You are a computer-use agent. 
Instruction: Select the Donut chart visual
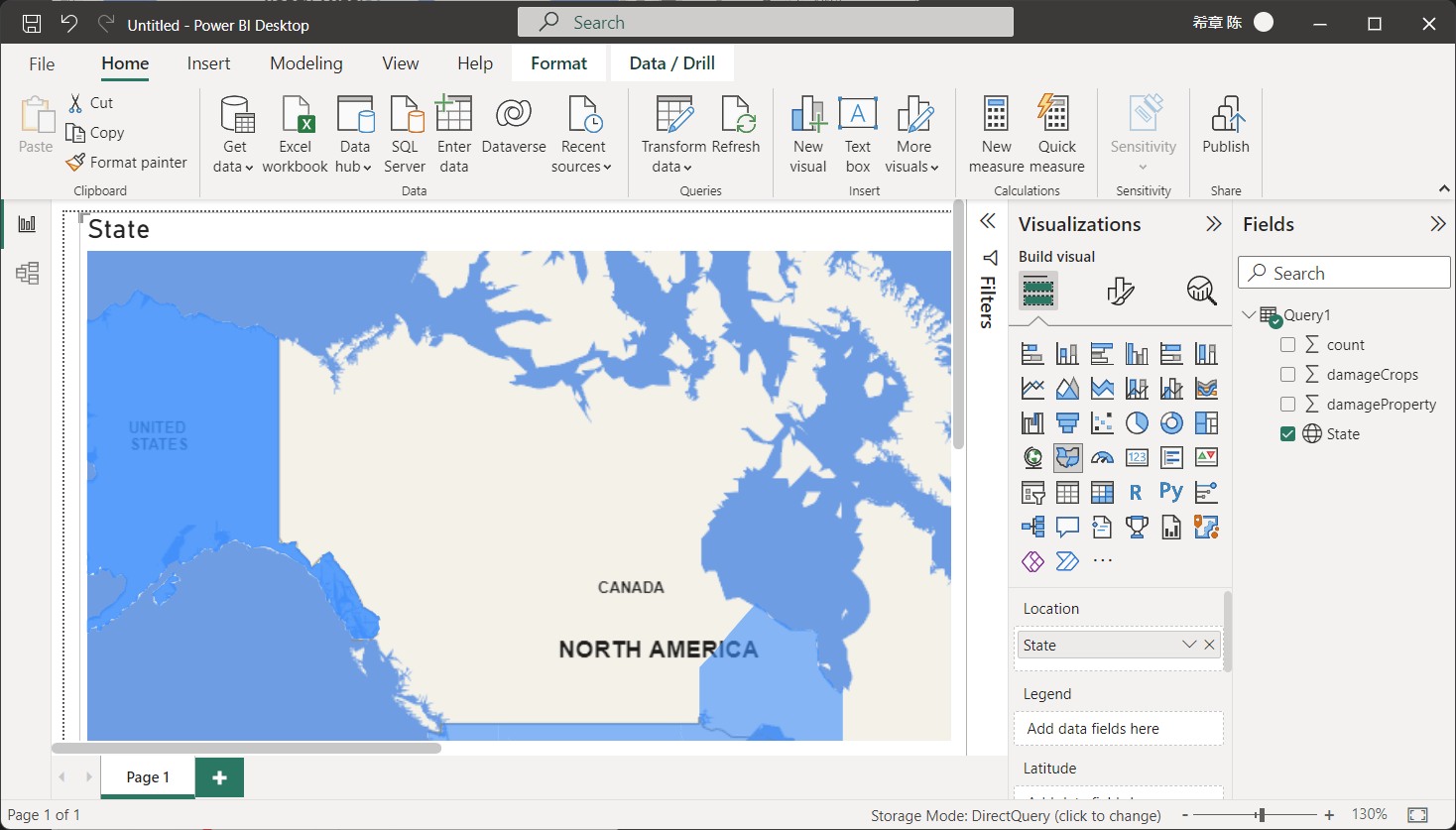tap(1171, 423)
